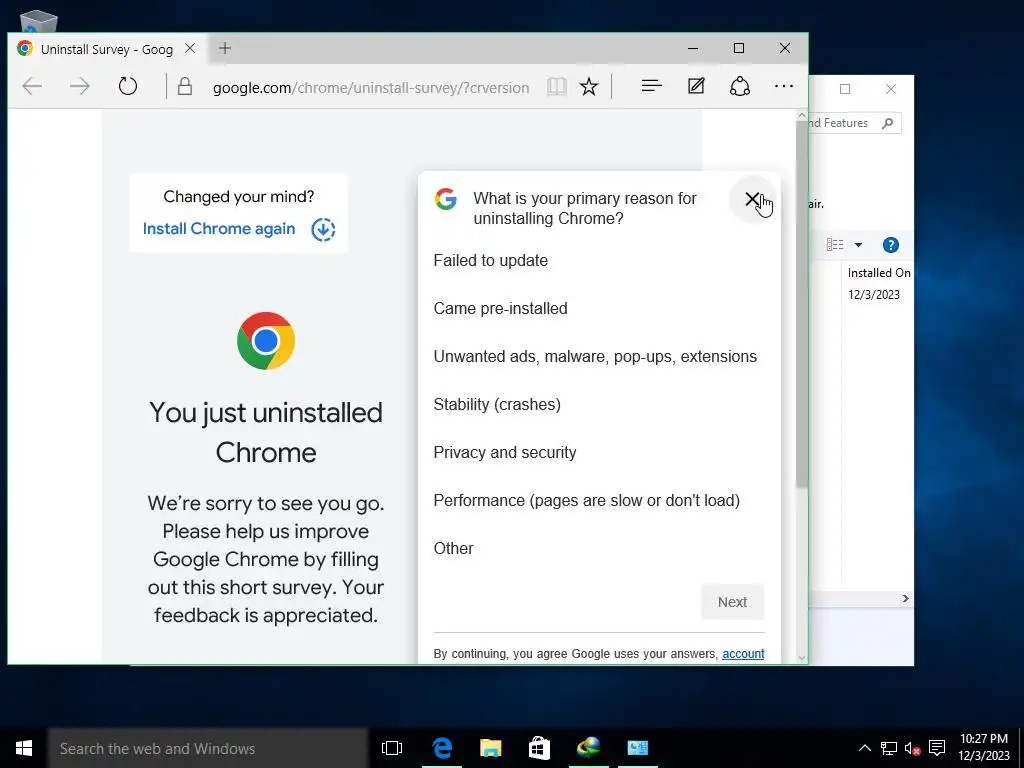Open the Store from taskbar
The width and height of the screenshot is (1024, 768).
(539, 748)
